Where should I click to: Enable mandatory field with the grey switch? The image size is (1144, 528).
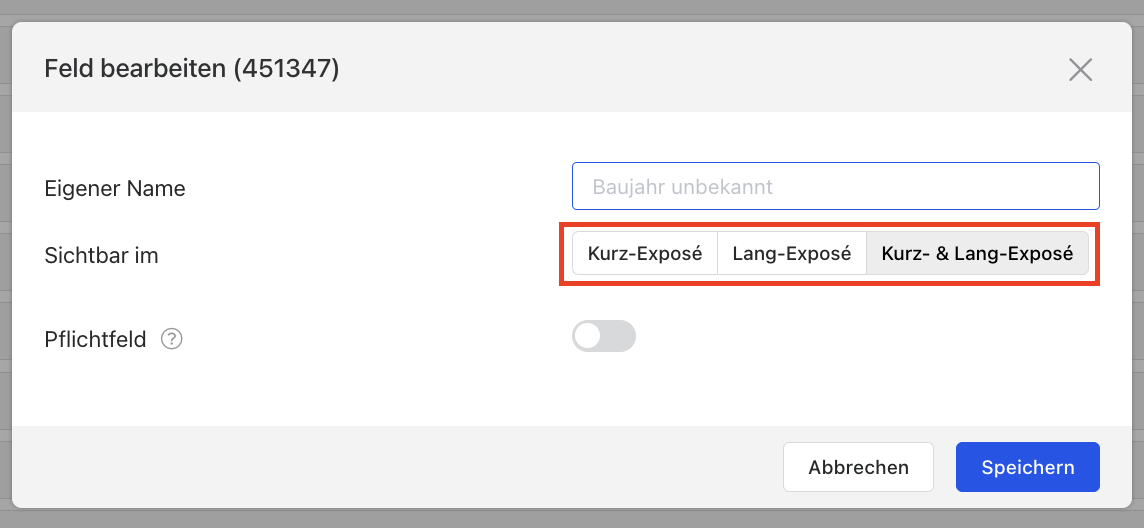(604, 336)
